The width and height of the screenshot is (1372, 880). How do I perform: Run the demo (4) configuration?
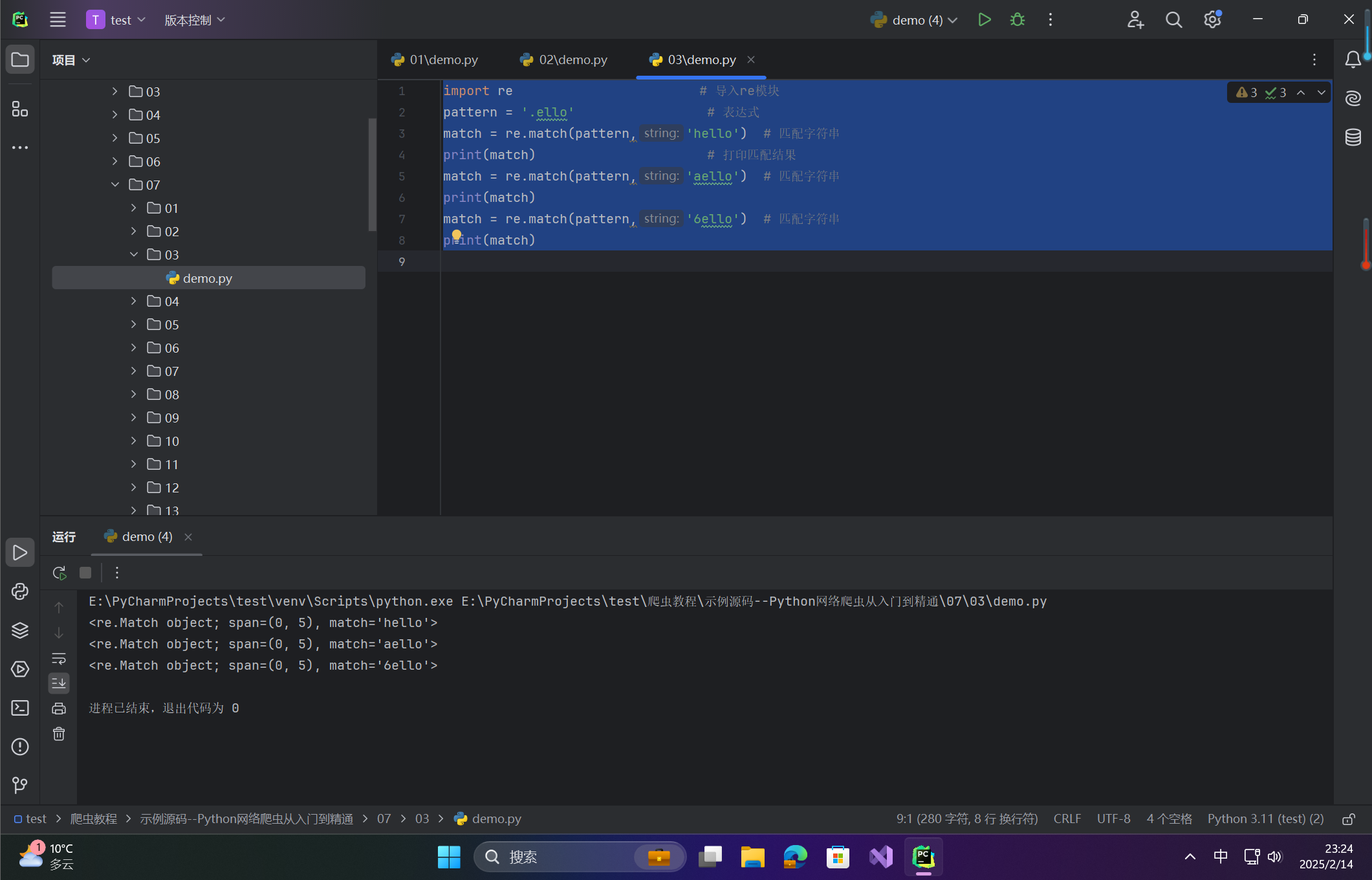tap(984, 20)
